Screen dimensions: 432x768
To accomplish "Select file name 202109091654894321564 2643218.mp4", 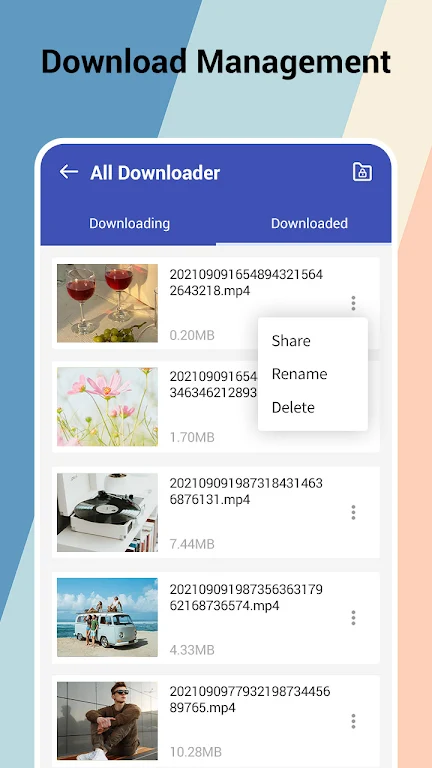I will click(246, 283).
